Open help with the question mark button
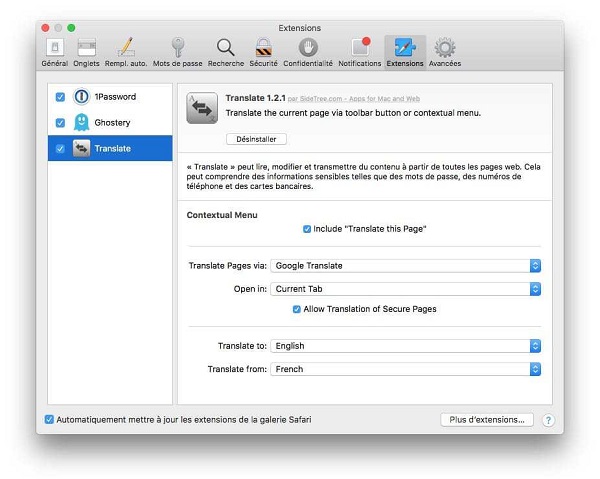Image resolution: width=600 pixels, height=479 pixels. 548,420
